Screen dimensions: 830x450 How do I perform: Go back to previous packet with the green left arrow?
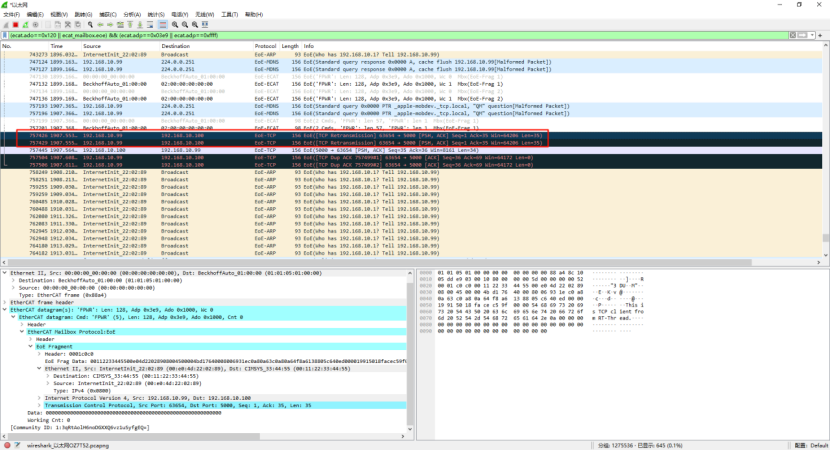click(x=100, y=24)
